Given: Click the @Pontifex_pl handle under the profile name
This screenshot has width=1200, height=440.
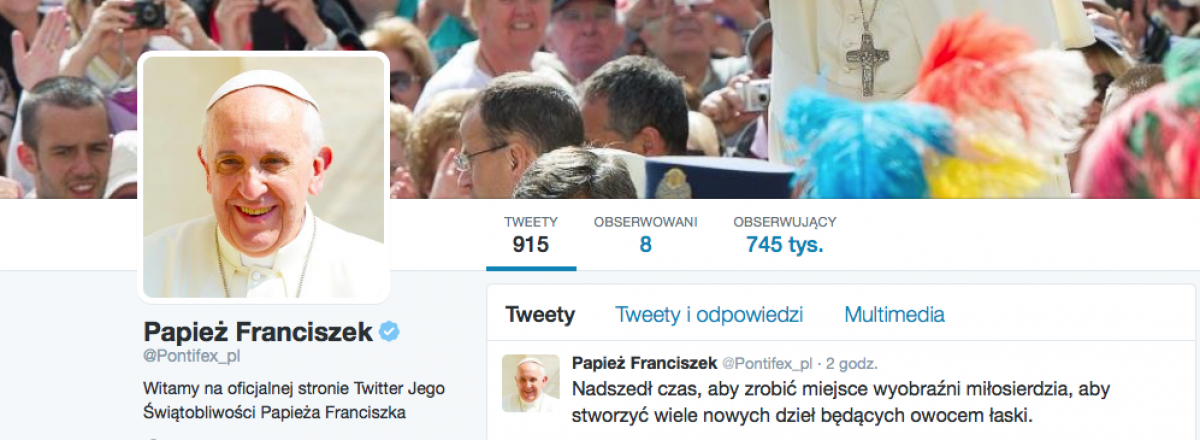Looking at the screenshot, I should [x=192, y=356].
